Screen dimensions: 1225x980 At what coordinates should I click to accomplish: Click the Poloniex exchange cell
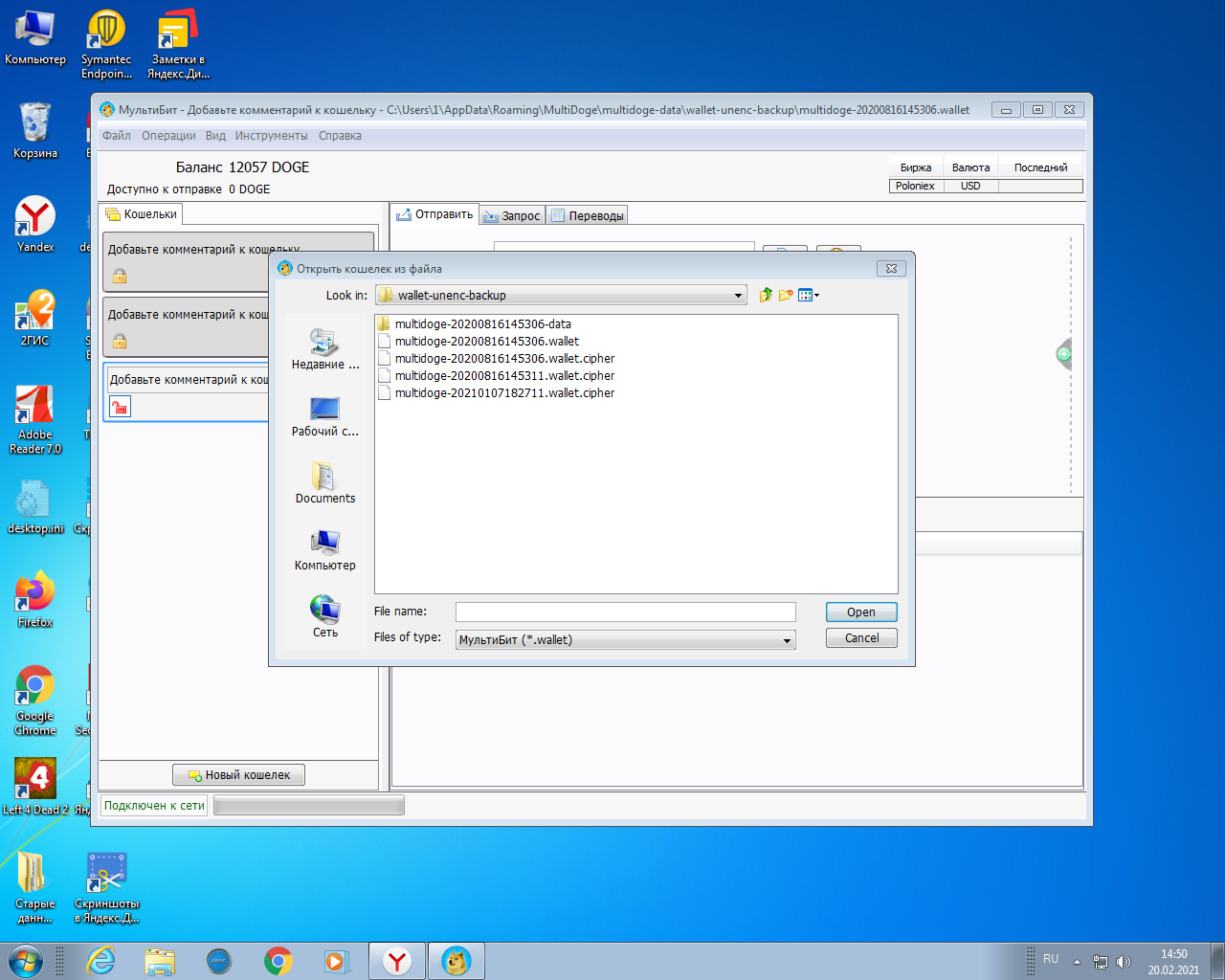(x=916, y=187)
